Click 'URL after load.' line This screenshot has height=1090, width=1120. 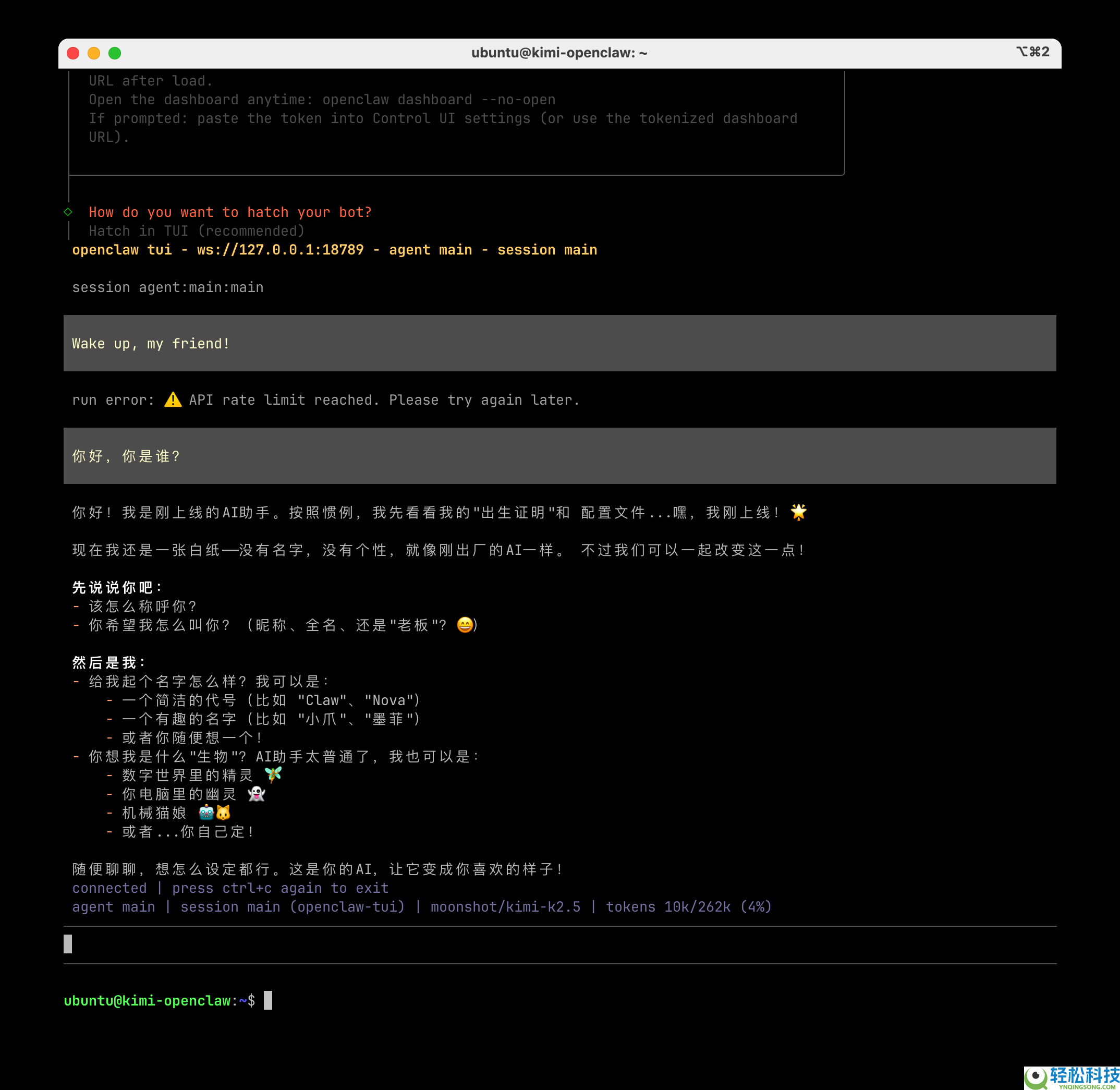[151, 81]
